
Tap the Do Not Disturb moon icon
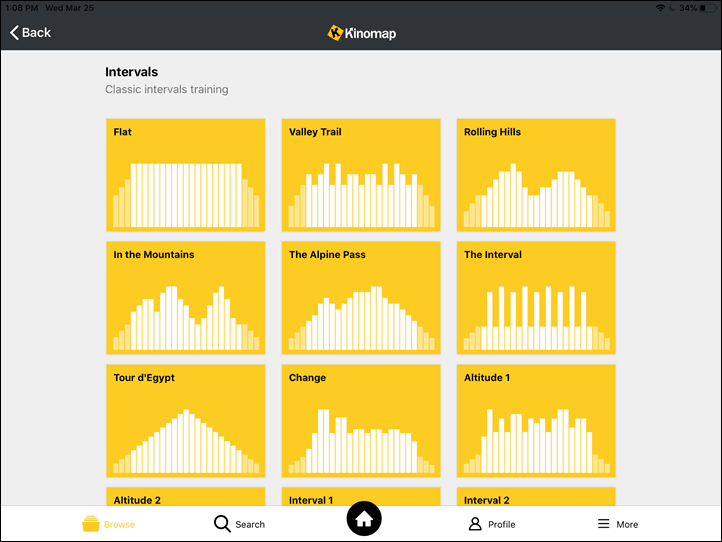coord(672,8)
